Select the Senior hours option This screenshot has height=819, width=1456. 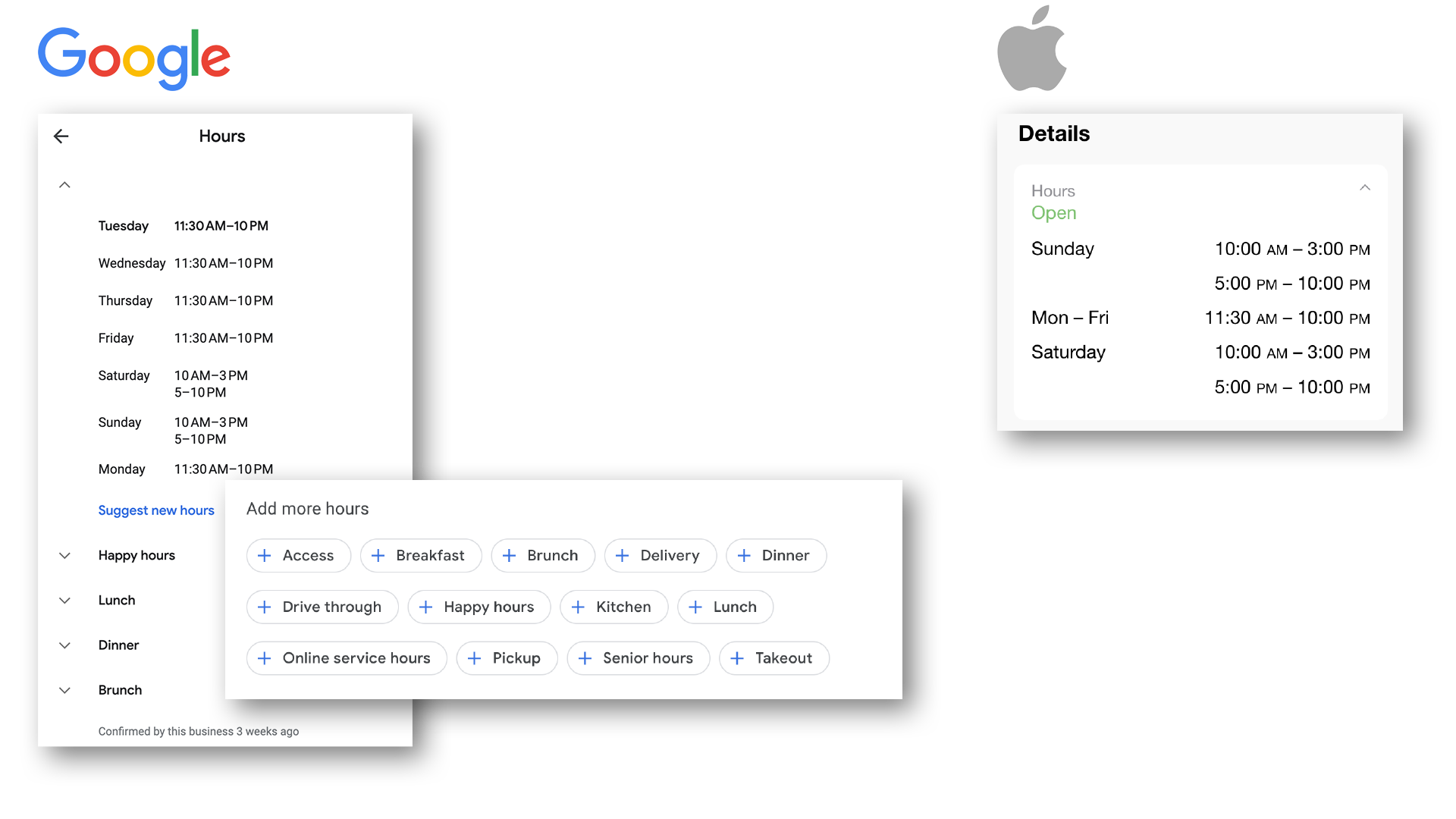coord(637,658)
